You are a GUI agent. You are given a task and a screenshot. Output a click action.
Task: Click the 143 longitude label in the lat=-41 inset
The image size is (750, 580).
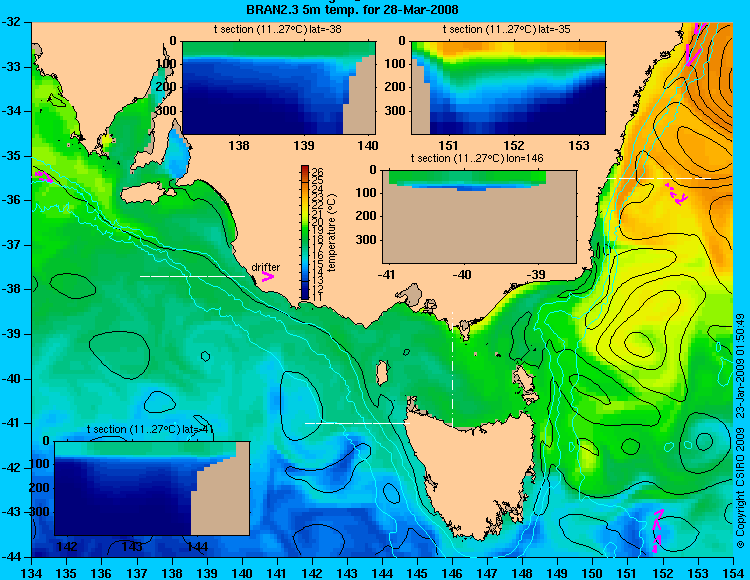point(132,547)
